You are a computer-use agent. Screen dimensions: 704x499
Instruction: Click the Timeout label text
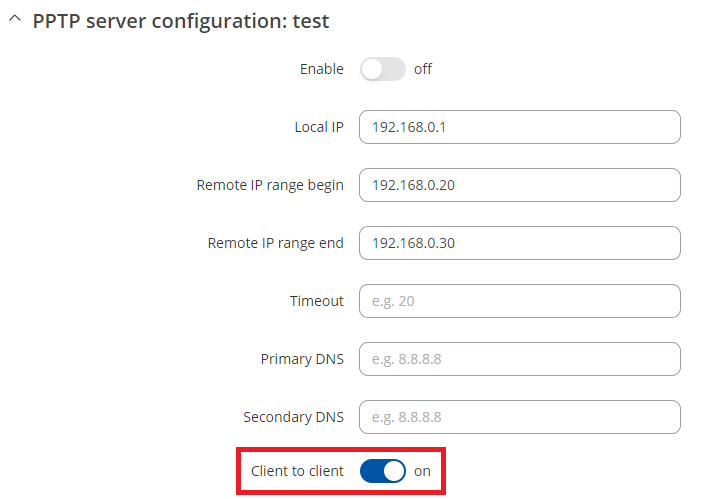317,301
